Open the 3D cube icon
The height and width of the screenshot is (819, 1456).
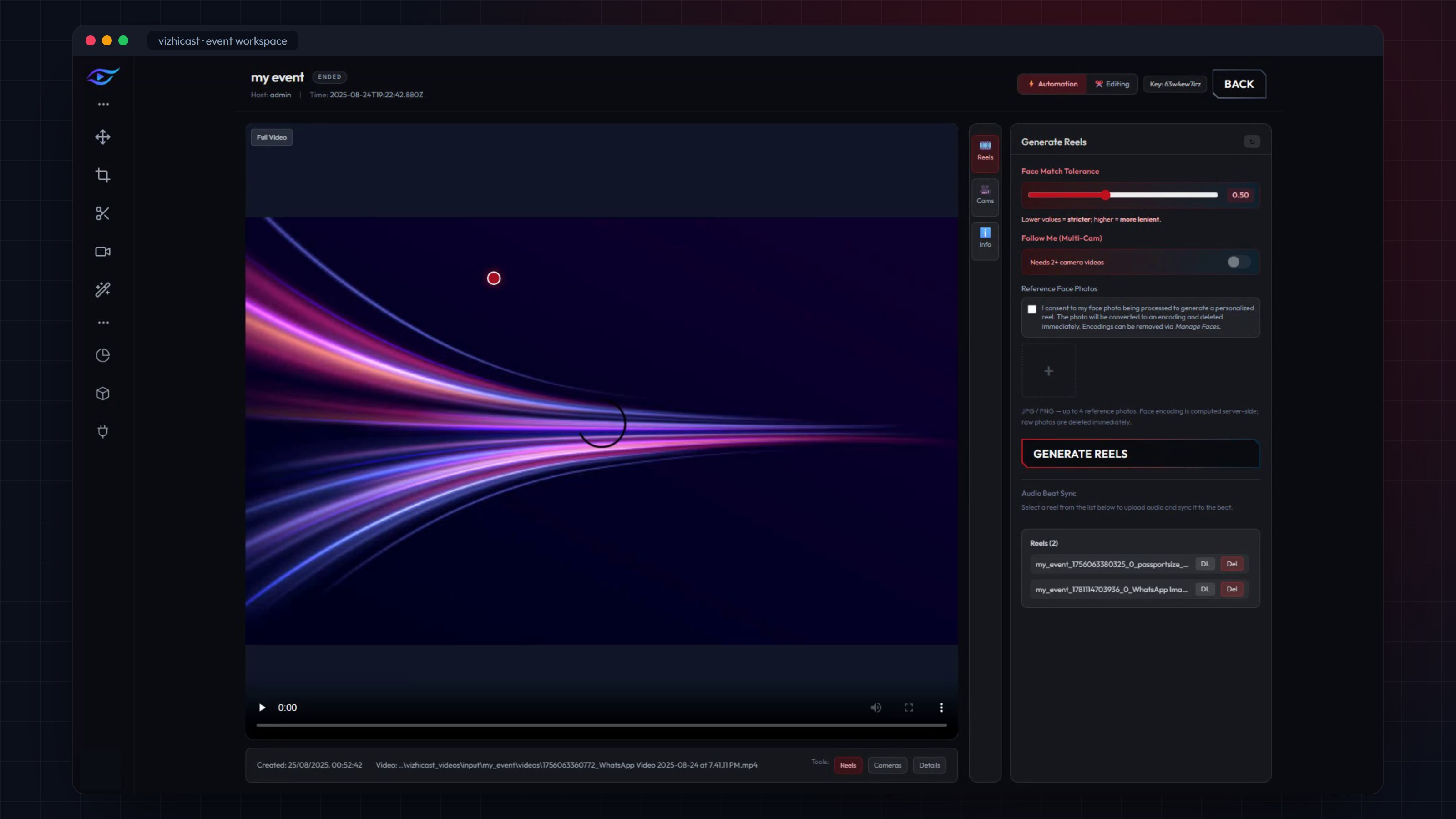coord(103,394)
